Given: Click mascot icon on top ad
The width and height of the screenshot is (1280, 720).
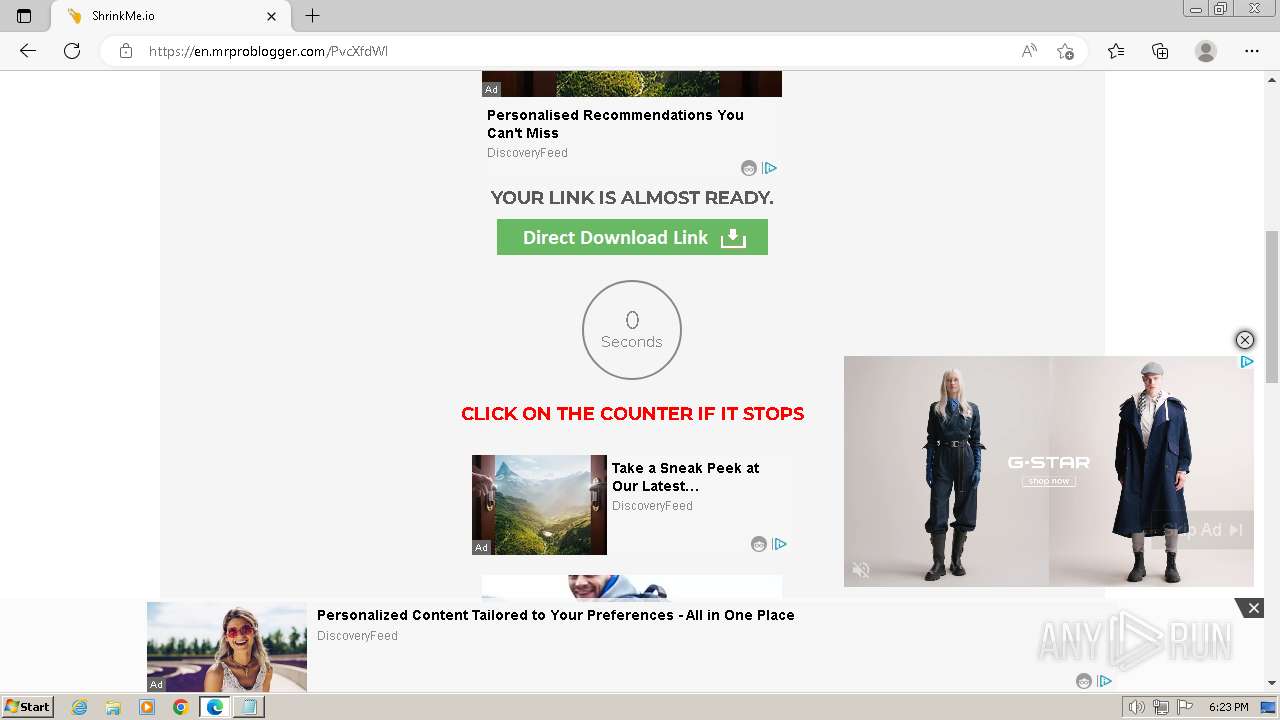Looking at the screenshot, I should (x=749, y=168).
